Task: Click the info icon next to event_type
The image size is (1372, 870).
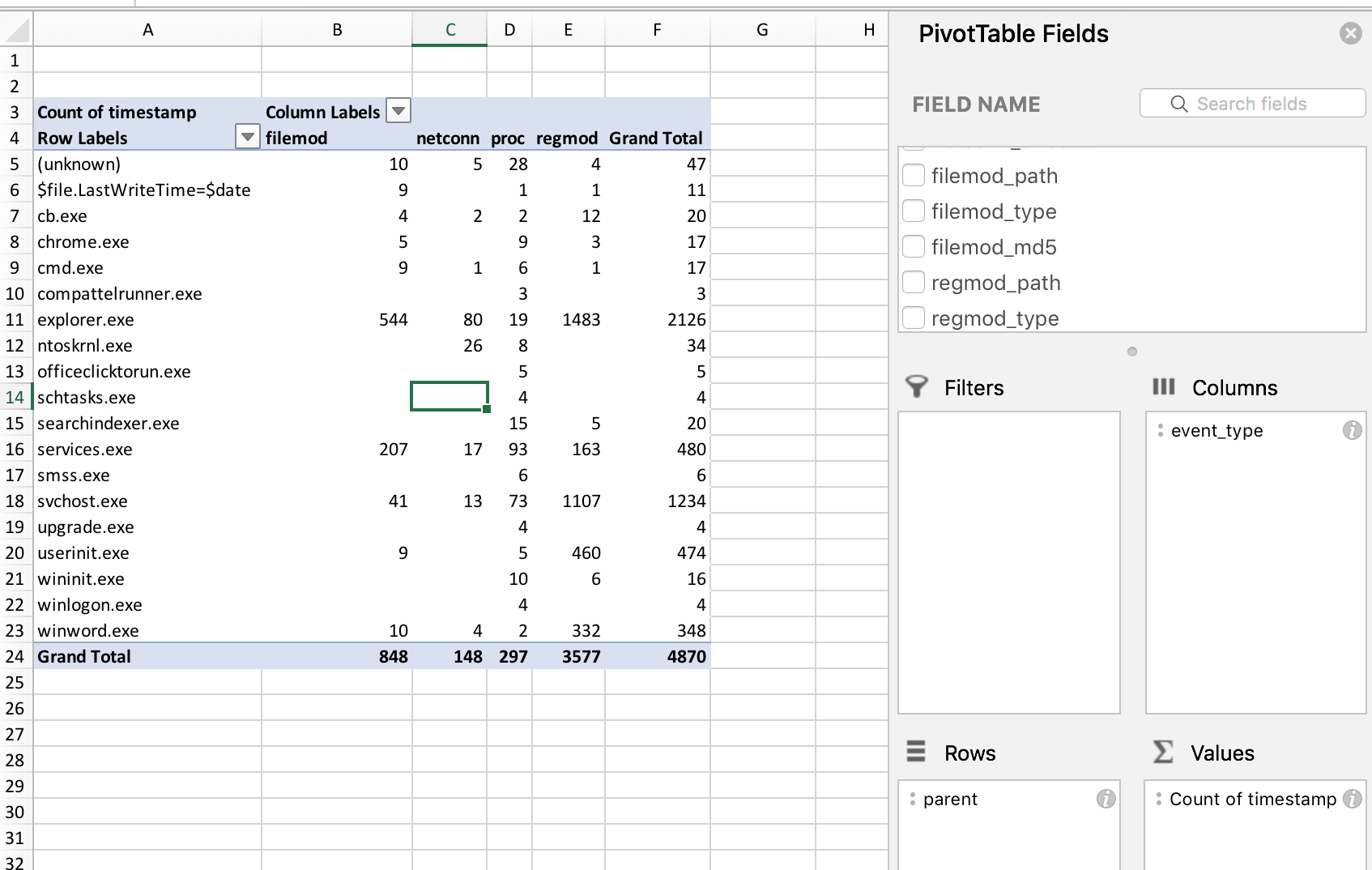Action: (1351, 431)
